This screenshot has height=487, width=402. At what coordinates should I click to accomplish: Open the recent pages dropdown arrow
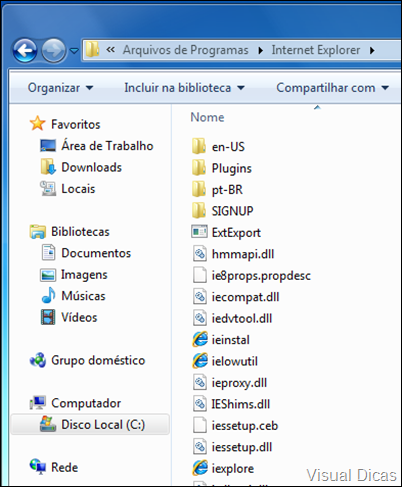pyautogui.click(x=74, y=51)
